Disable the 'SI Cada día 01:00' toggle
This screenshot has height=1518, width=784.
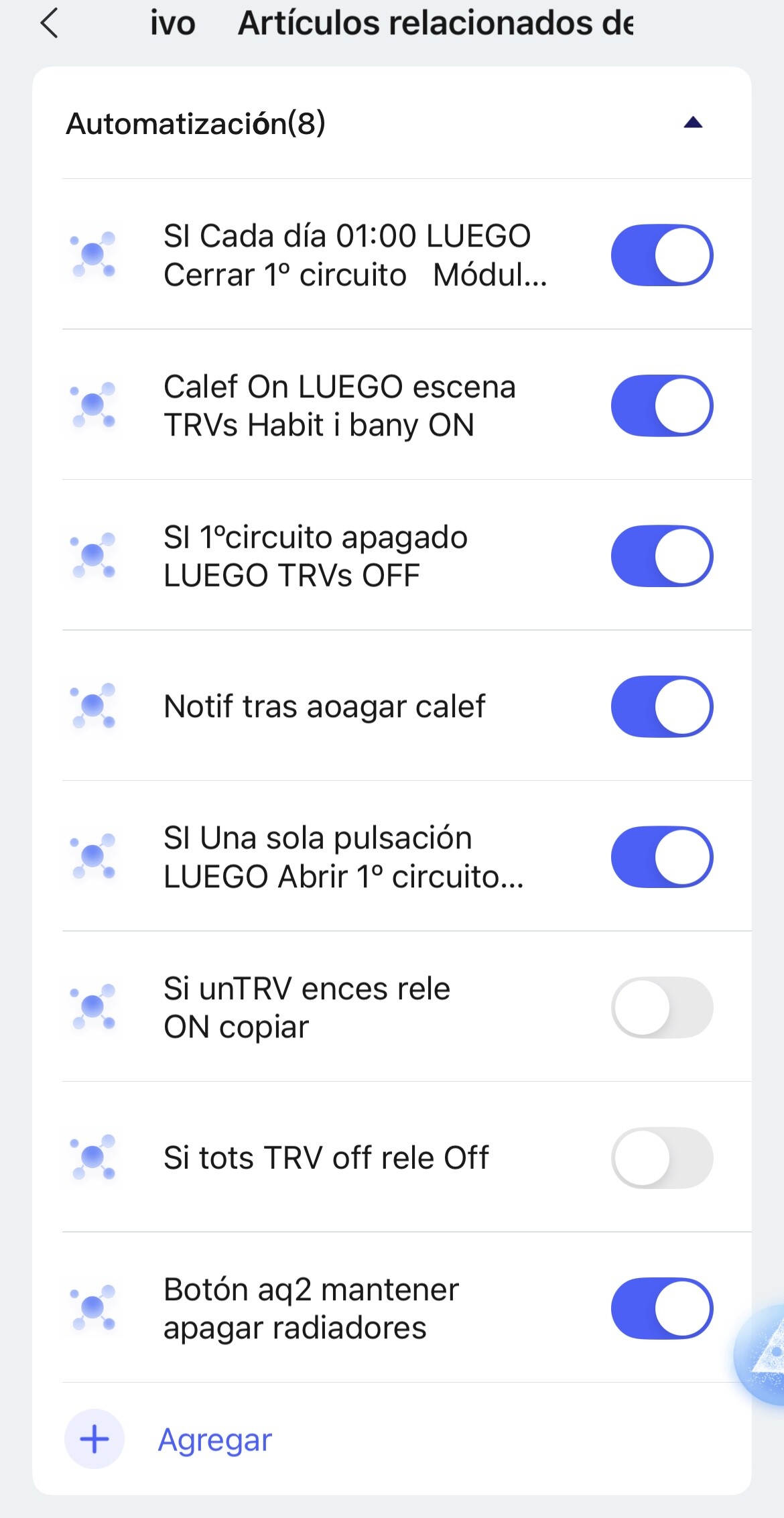tap(661, 255)
